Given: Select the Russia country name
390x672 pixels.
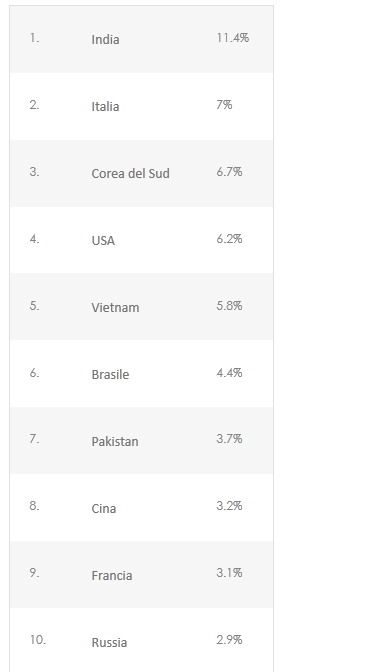Looking at the screenshot, I should tap(109, 642).
